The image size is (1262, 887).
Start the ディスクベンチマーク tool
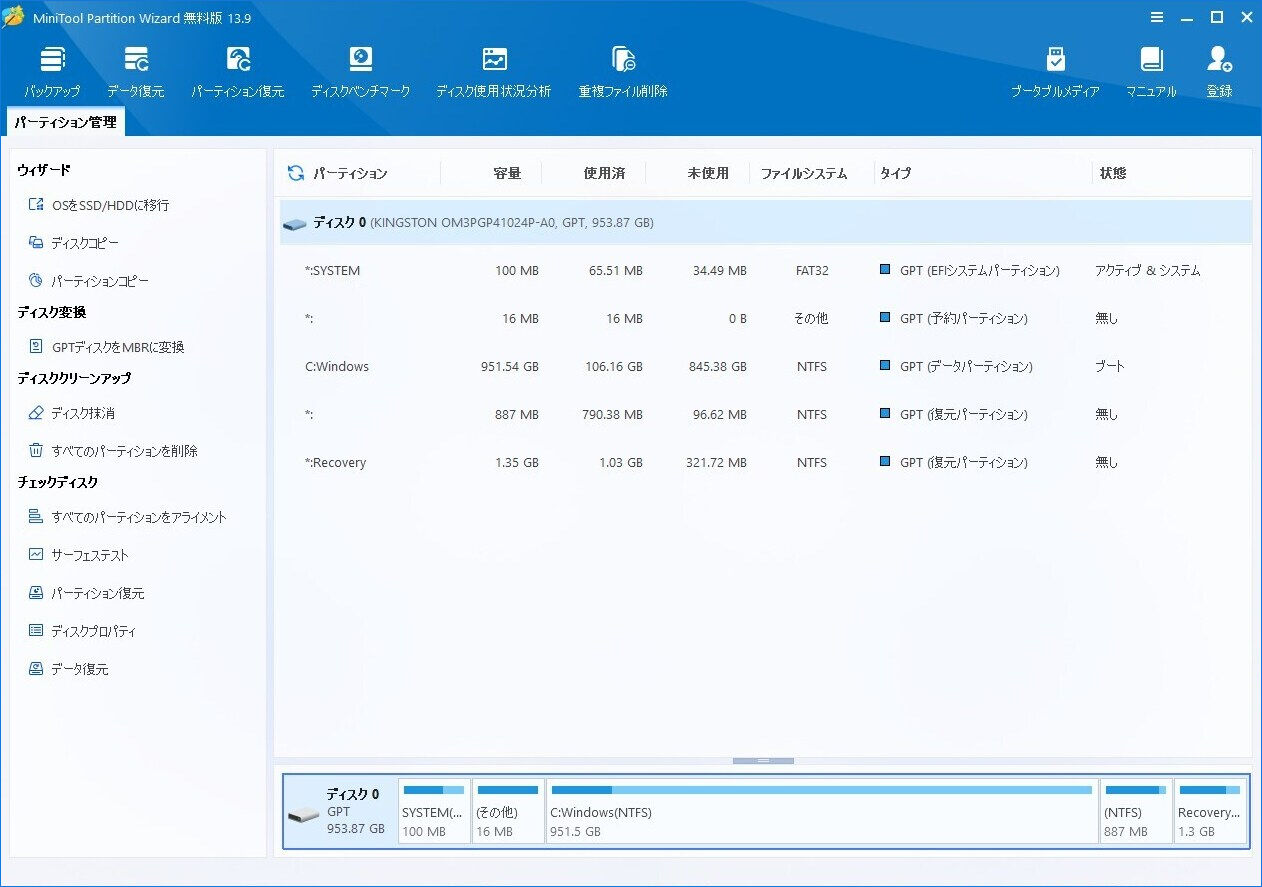(x=360, y=71)
